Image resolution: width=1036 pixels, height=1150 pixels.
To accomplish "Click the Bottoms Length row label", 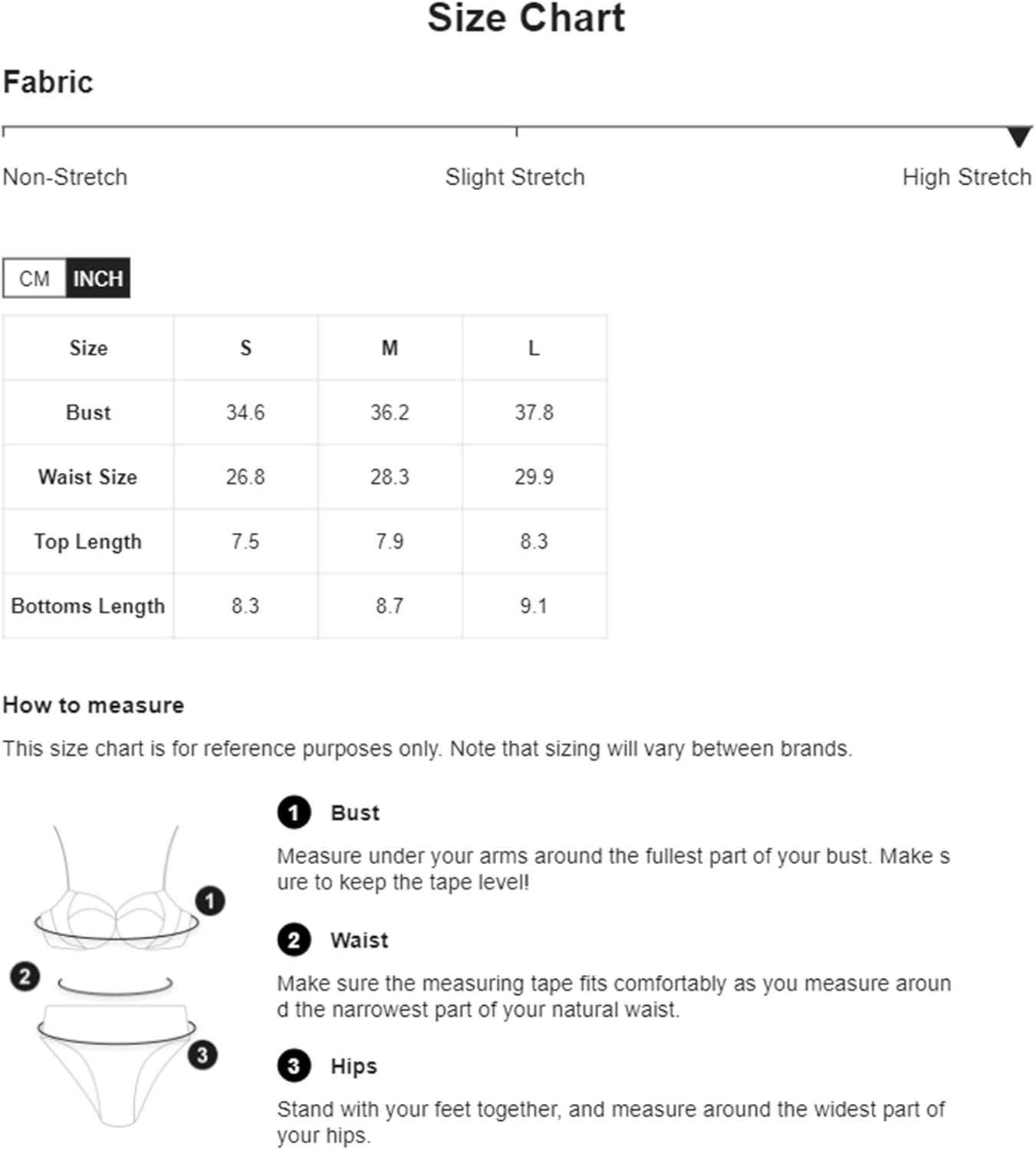I will [88, 606].
